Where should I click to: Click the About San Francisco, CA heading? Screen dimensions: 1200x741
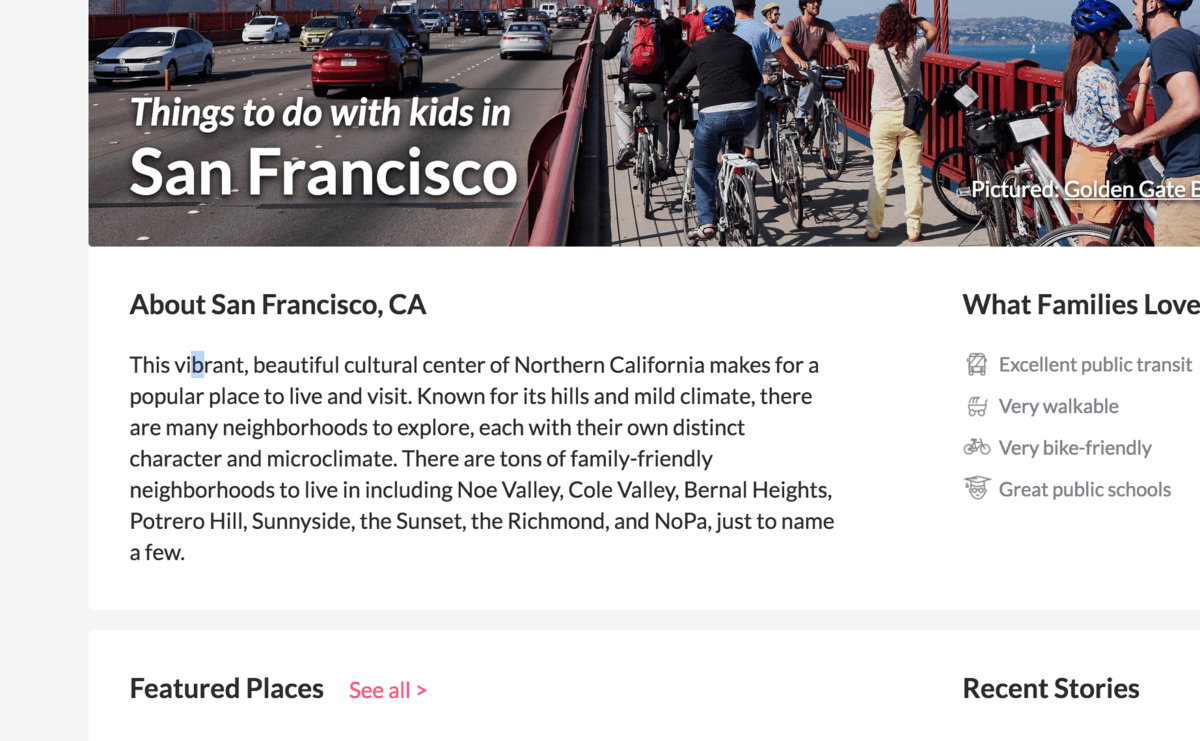coord(278,305)
